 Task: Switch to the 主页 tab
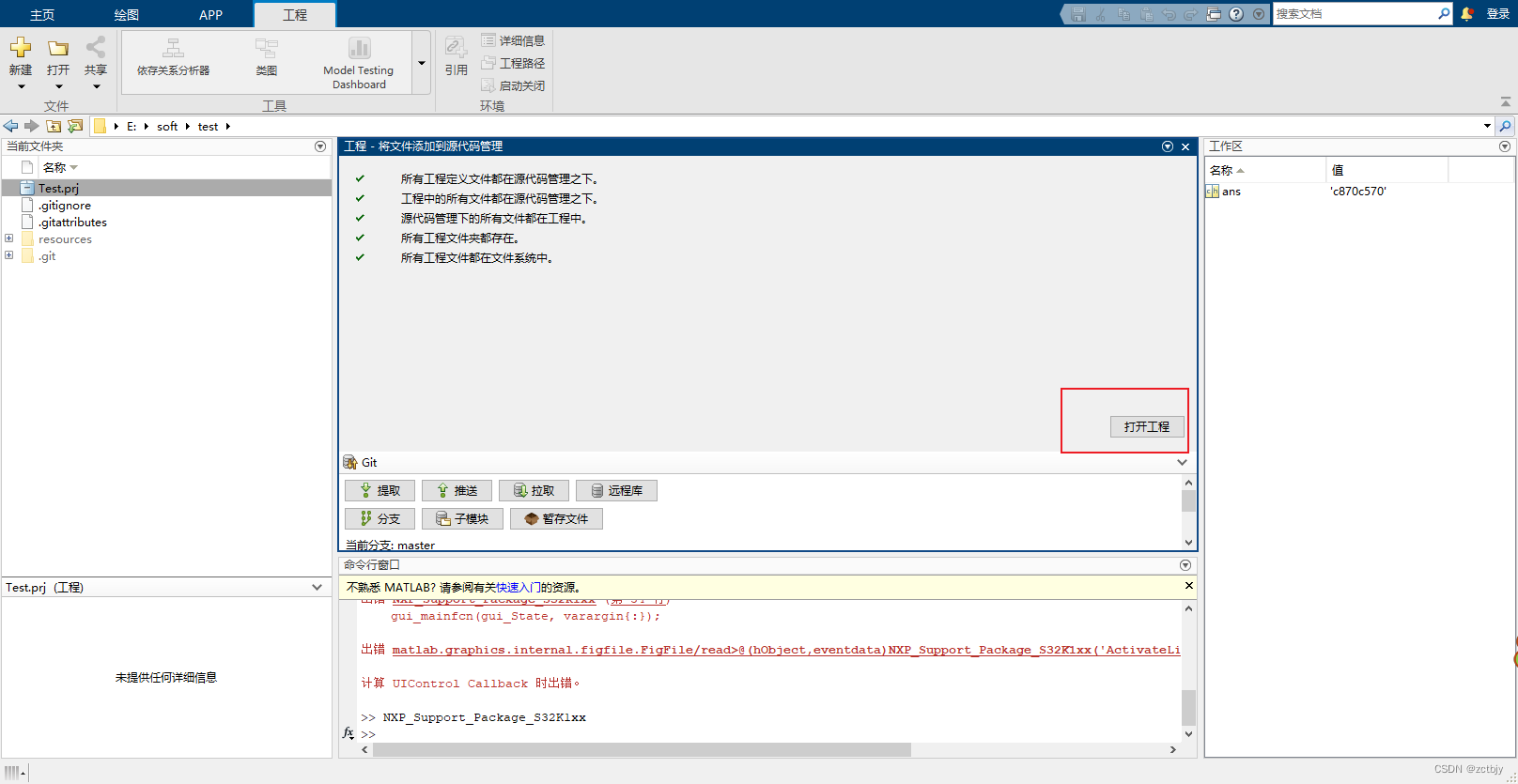click(x=42, y=14)
